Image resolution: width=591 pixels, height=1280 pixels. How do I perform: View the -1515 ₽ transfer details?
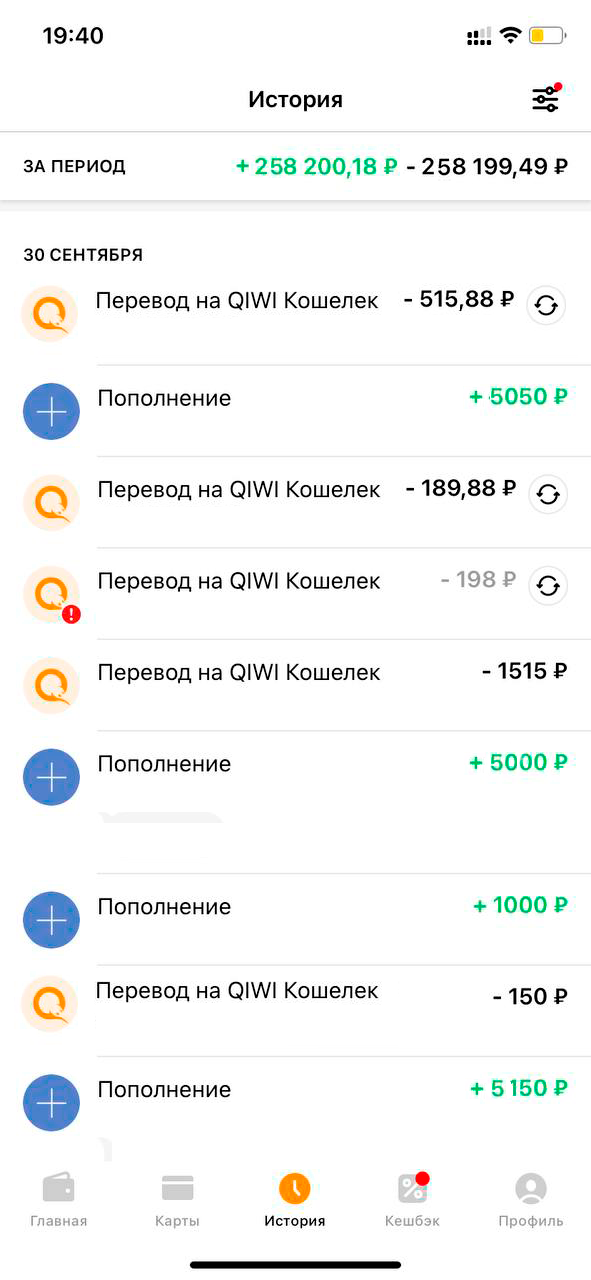click(295, 685)
